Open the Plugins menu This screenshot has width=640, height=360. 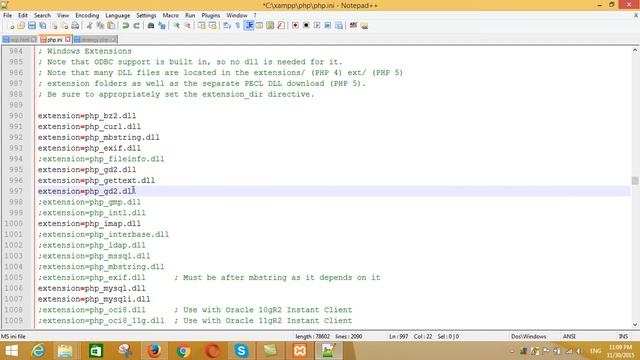coord(211,15)
